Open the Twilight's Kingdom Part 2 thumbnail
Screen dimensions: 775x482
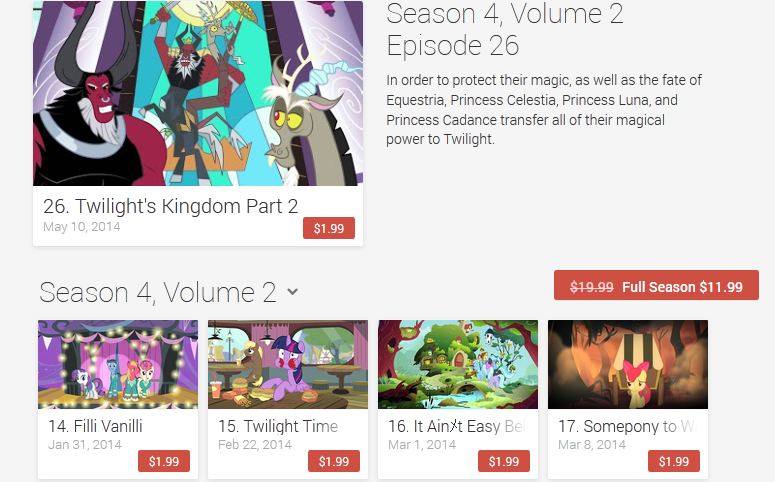(198, 93)
